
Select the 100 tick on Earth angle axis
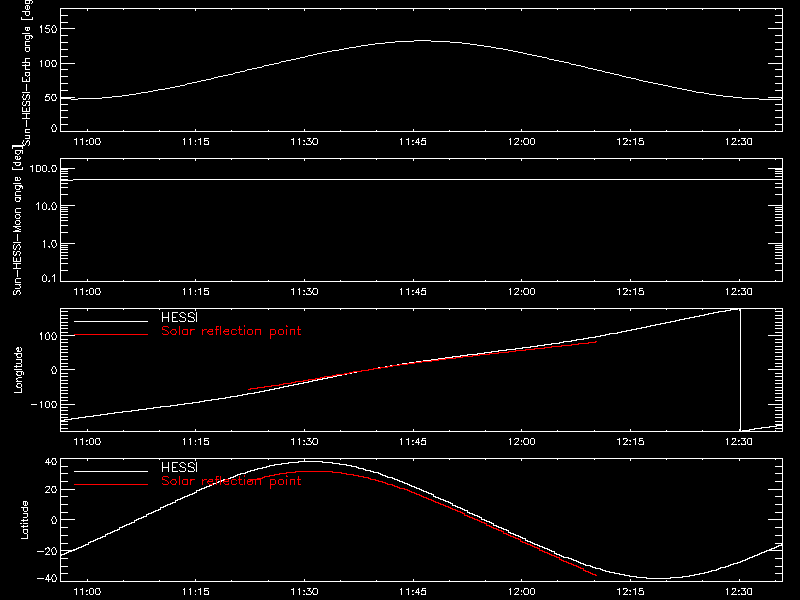48,64
